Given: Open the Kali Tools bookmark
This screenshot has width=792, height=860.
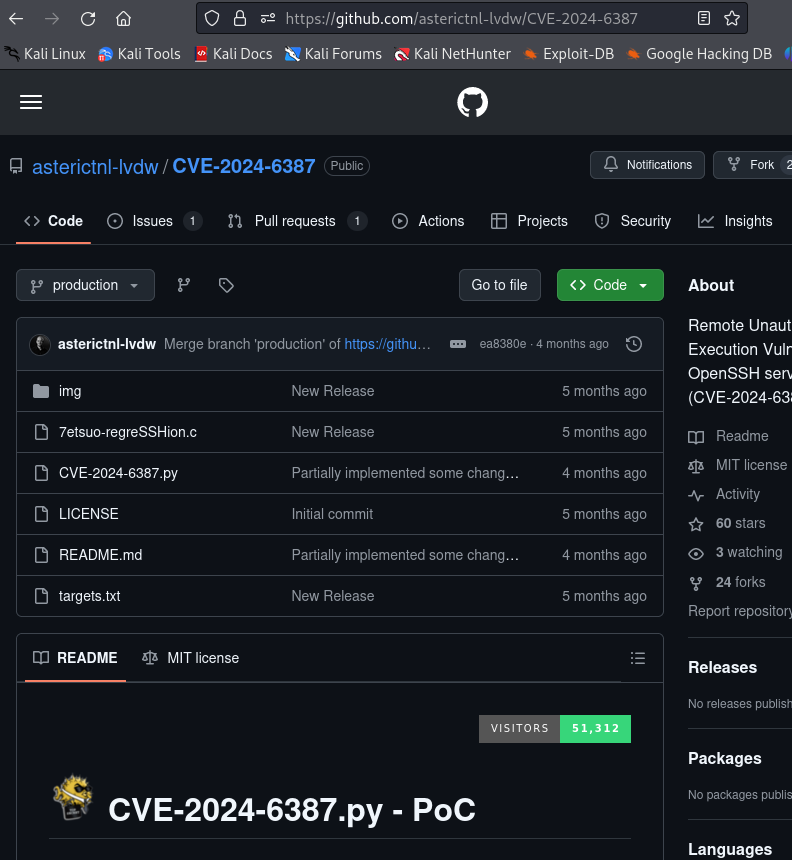Looking at the screenshot, I should tap(139, 54).
